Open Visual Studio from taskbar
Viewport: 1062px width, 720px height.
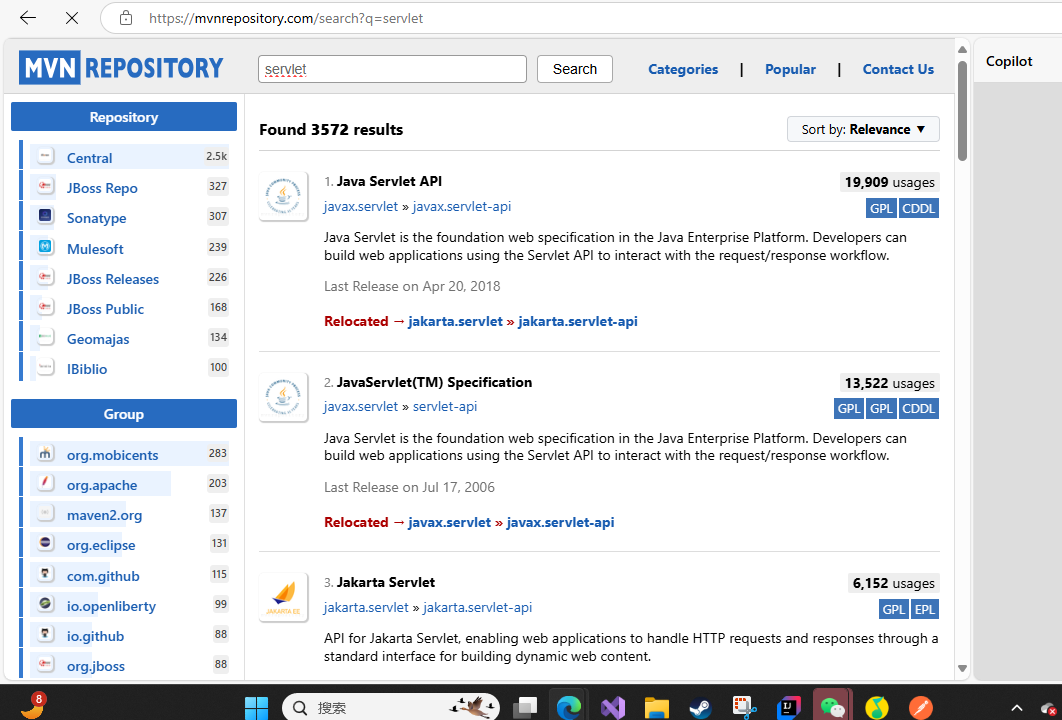(x=614, y=708)
